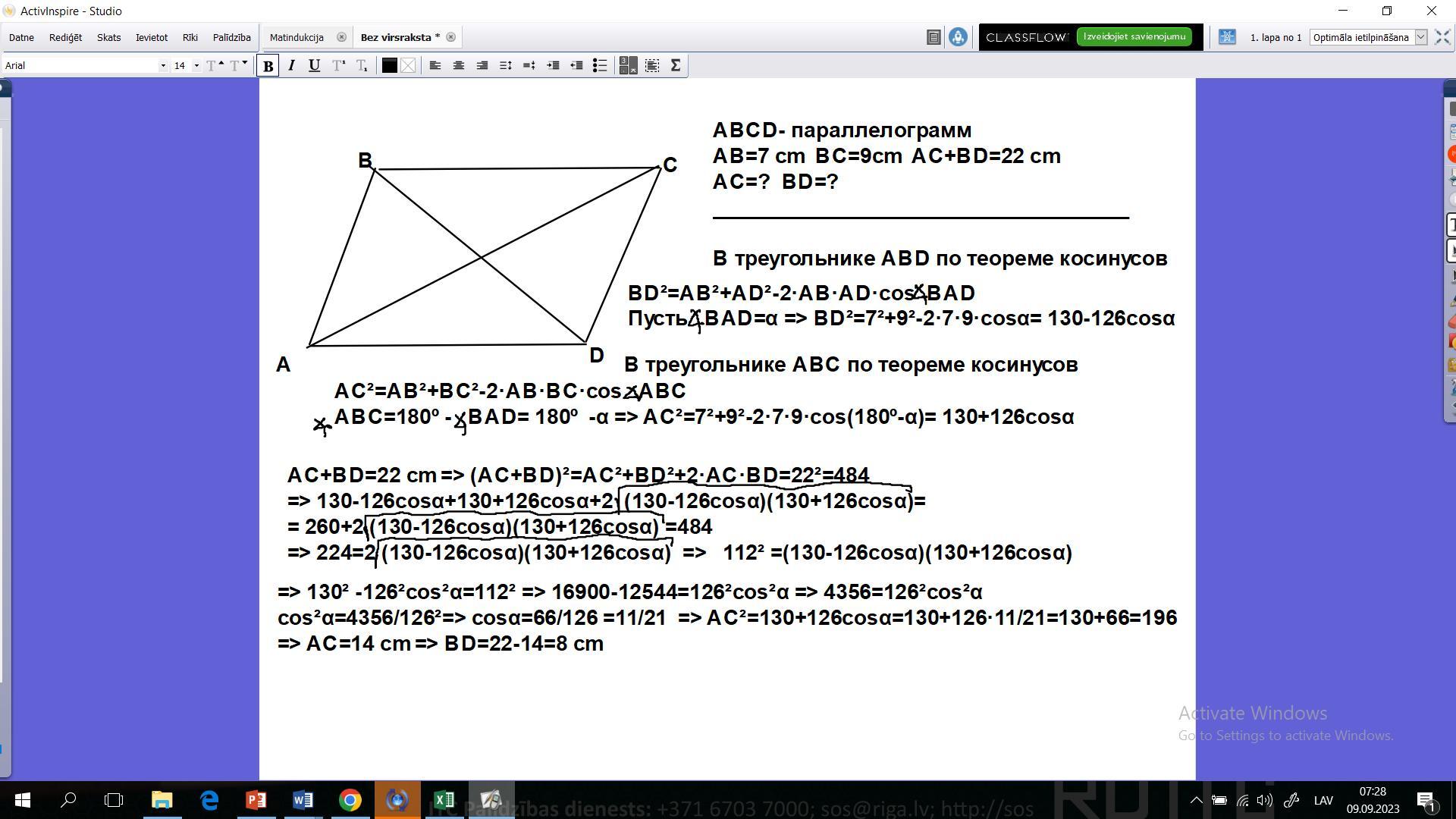Open File Explorer from the taskbar
Image resolution: width=1456 pixels, height=819 pixels.
162,800
